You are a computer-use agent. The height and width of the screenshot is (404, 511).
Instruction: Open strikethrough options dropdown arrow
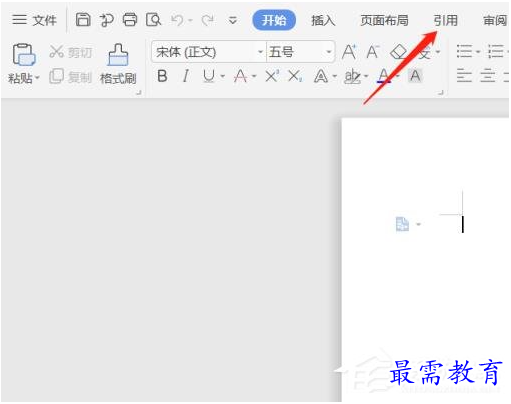[254, 77]
